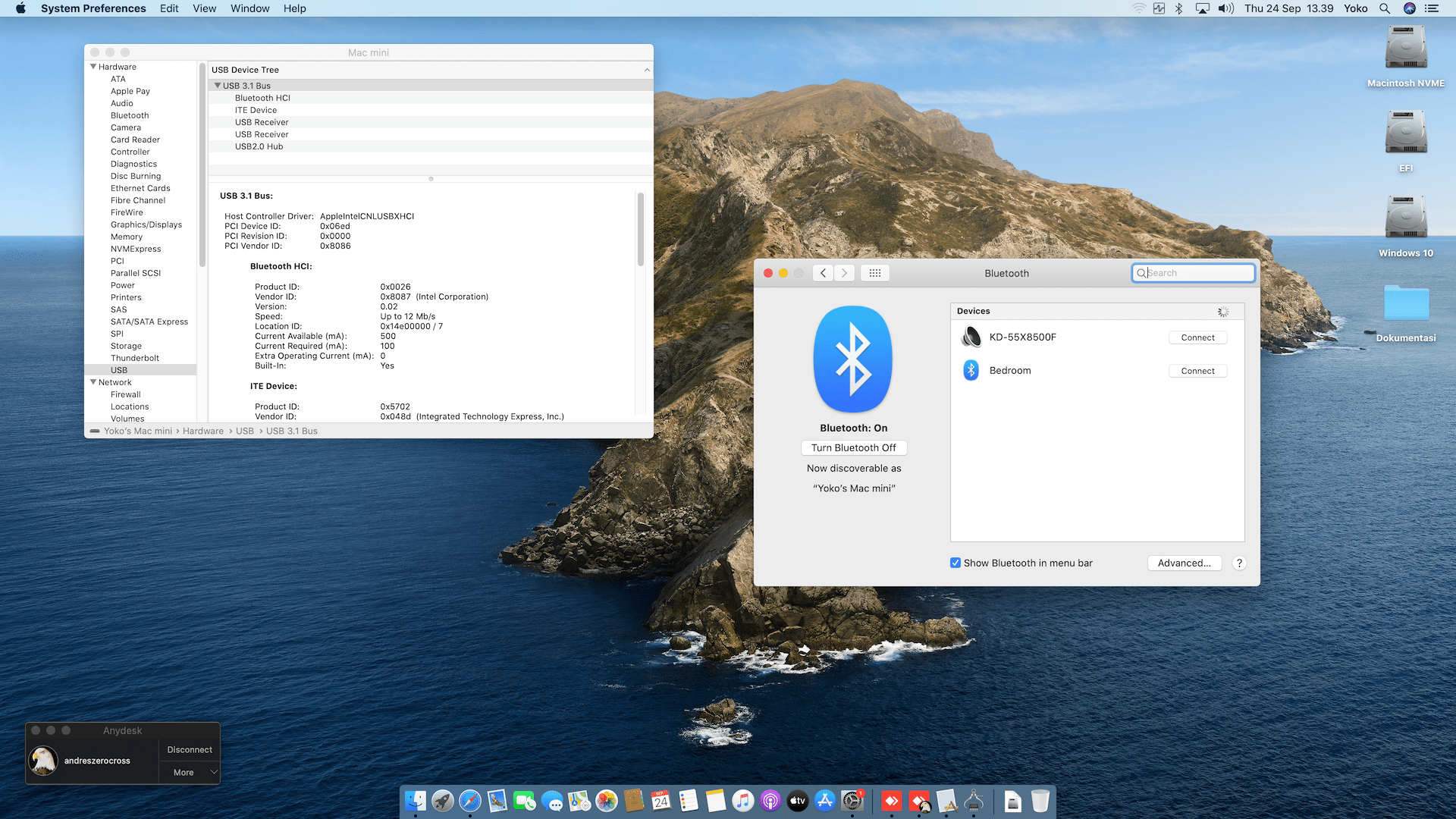Click the show all preferences grid icon
Viewport: 1456px width, 819px height.
click(874, 273)
